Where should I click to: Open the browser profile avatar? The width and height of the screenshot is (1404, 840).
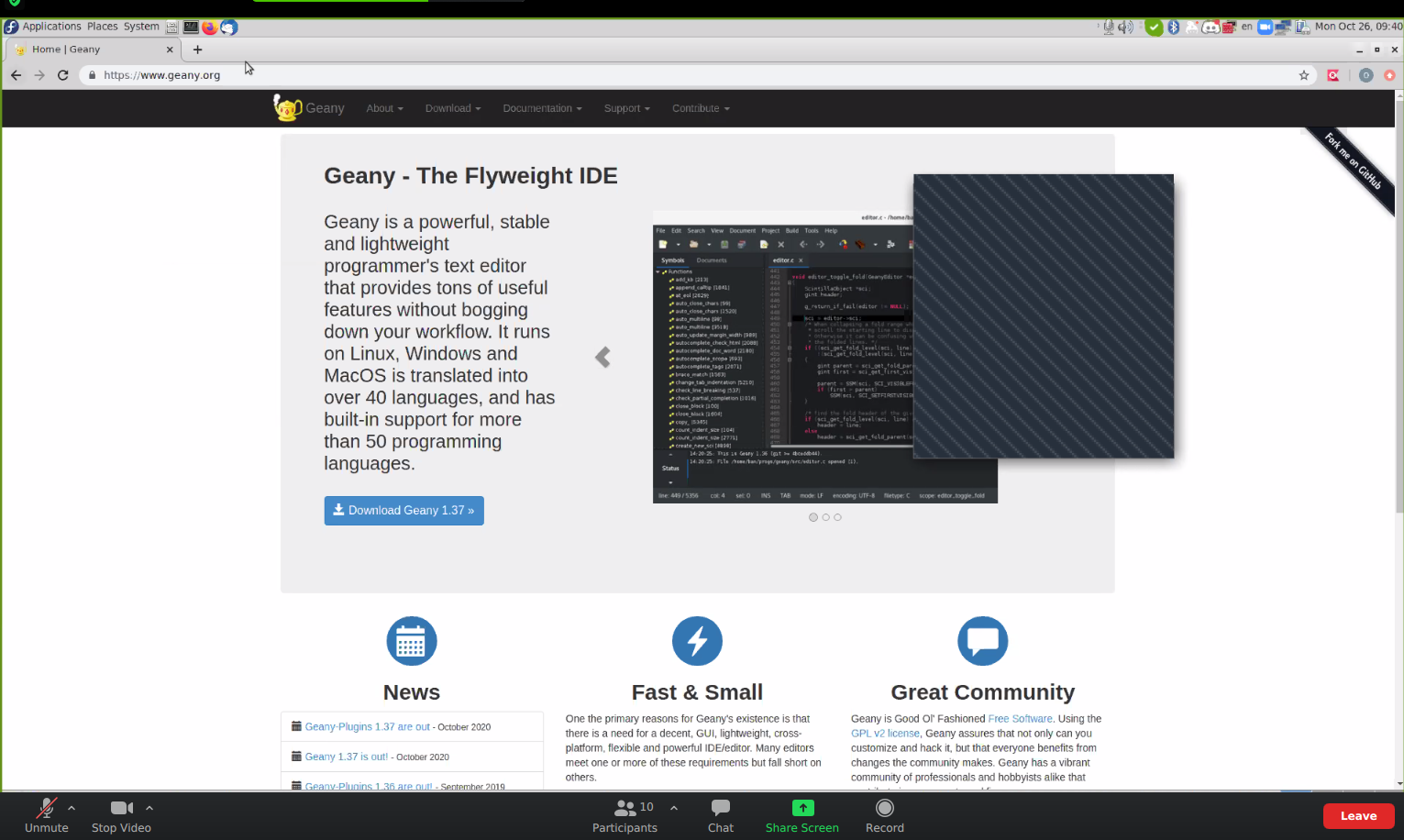(x=1366, y=75)
